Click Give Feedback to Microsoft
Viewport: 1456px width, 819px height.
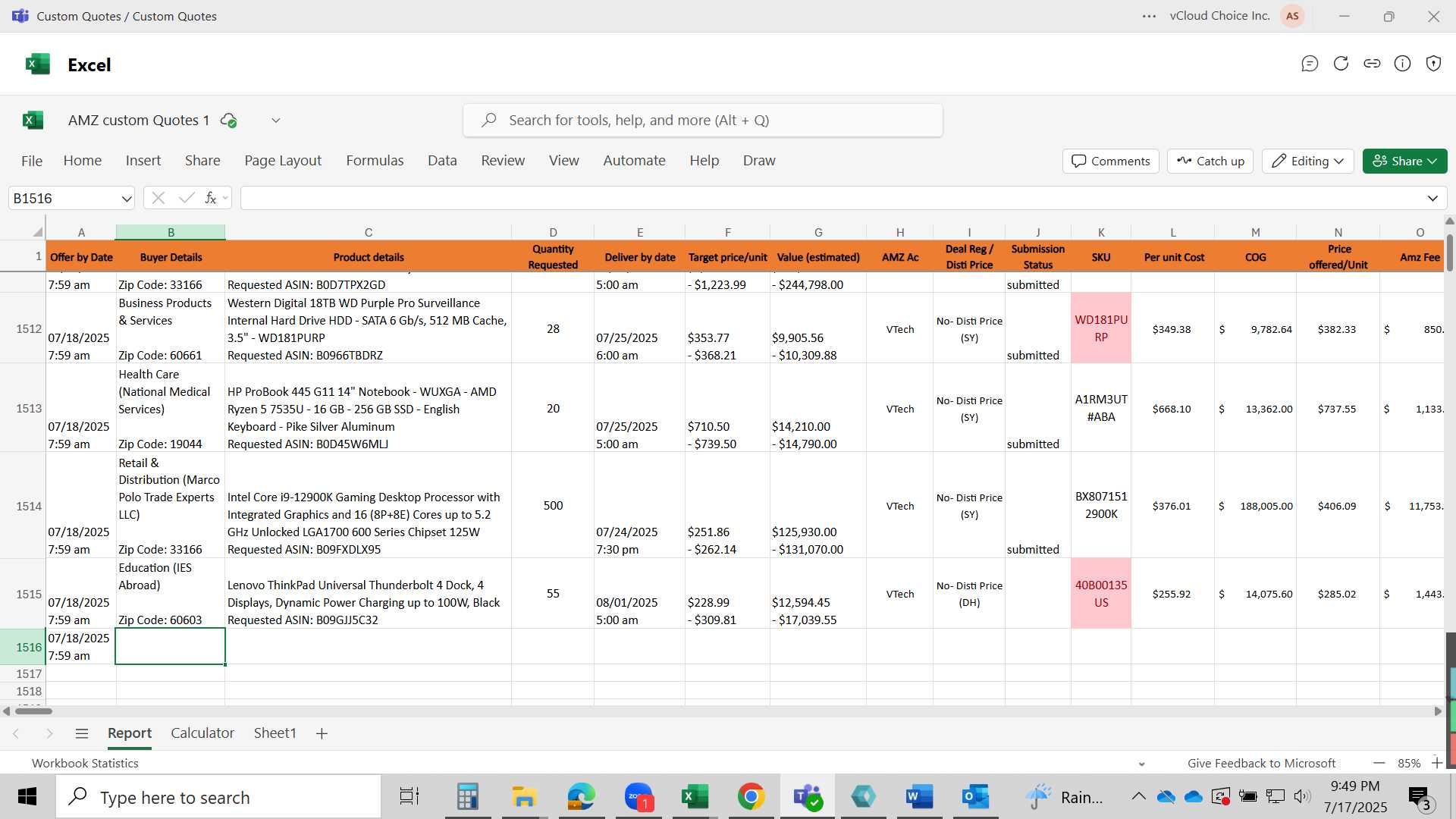[x=1261, y=763]
